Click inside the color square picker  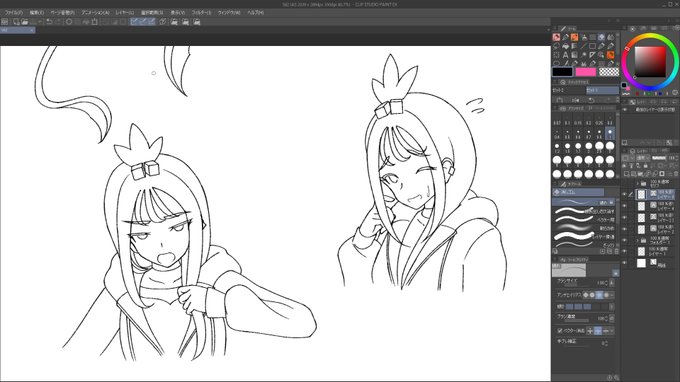click(x=650, y=62)
